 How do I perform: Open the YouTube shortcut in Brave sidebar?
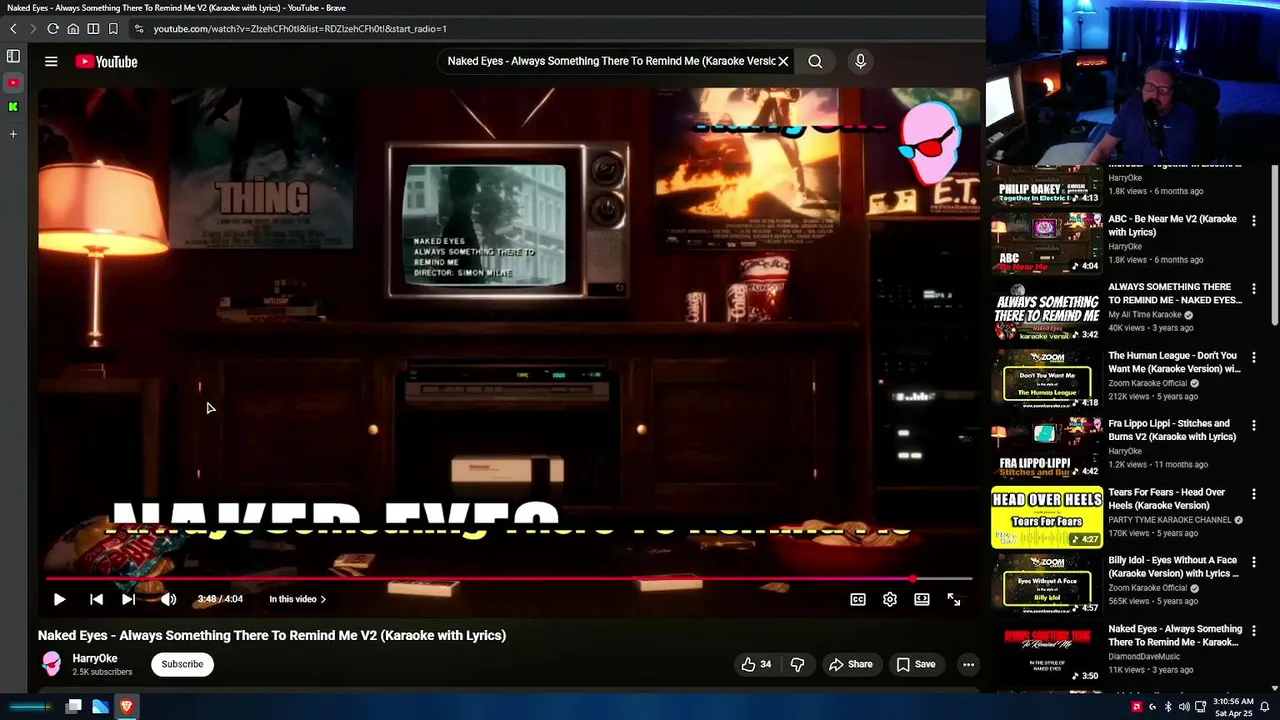(13, 82)
